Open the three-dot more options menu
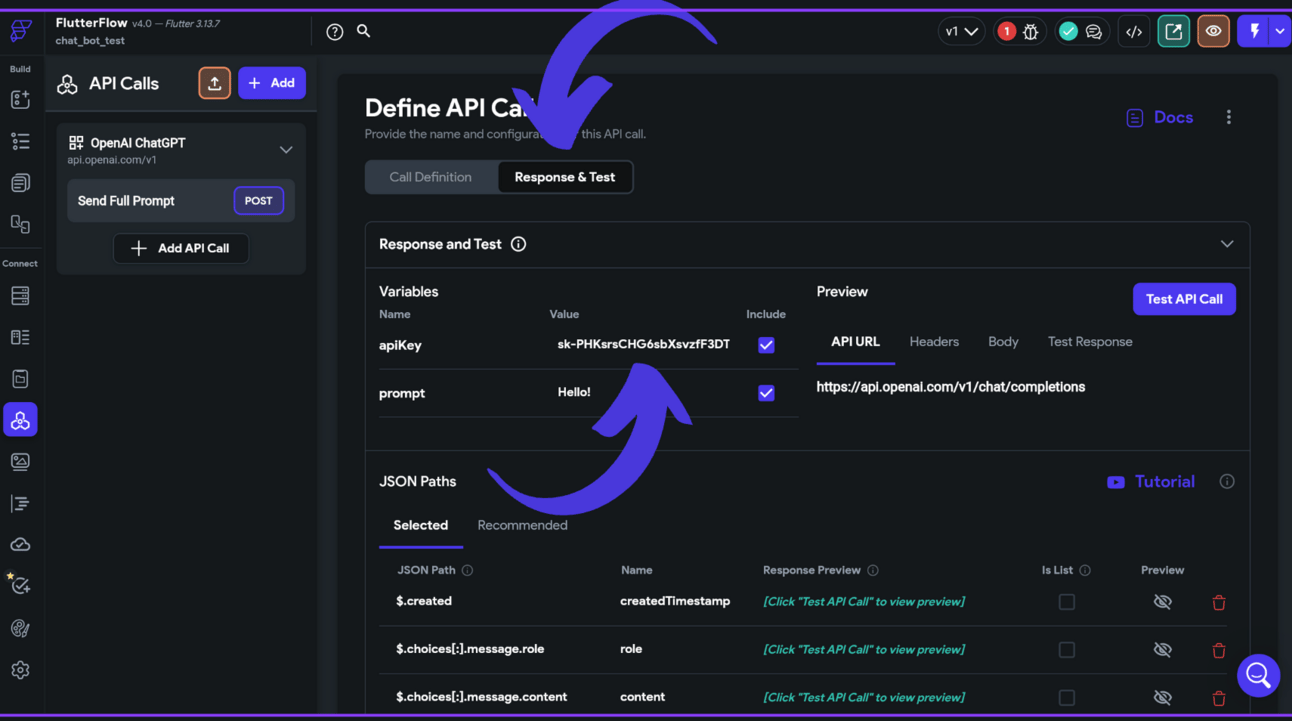 1229,117
